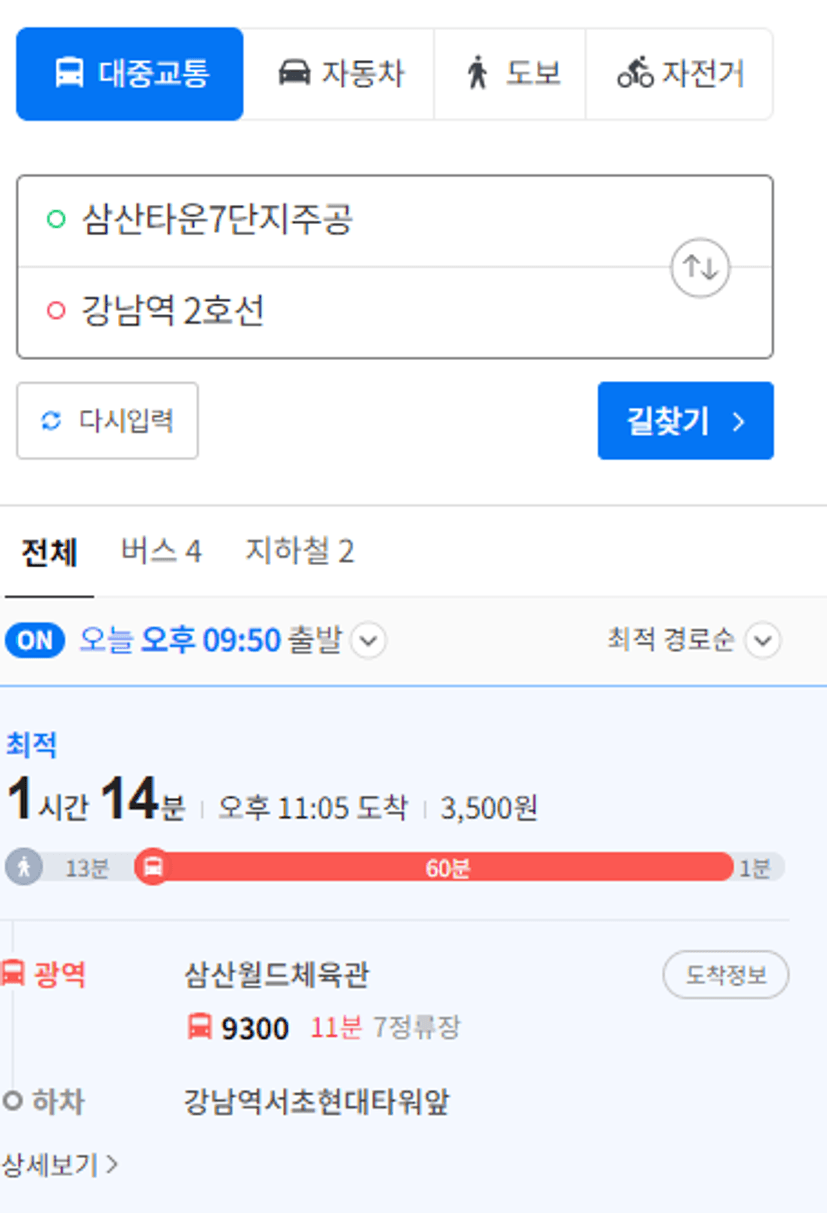Expand 상세보기 route details
827x1213 pixels.
click(59, 1165)
